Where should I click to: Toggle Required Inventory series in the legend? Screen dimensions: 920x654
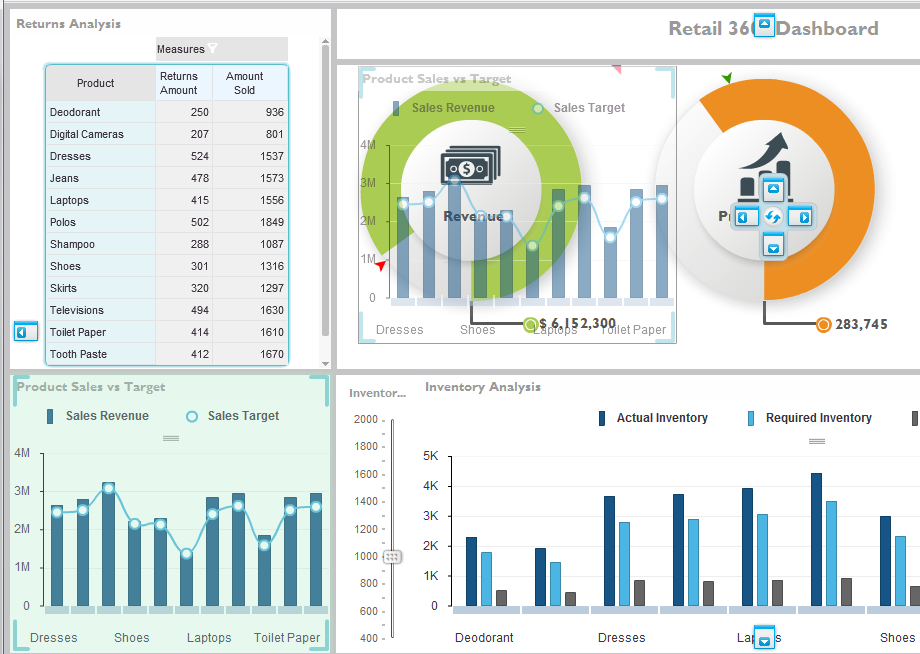(x=810, y=418)
